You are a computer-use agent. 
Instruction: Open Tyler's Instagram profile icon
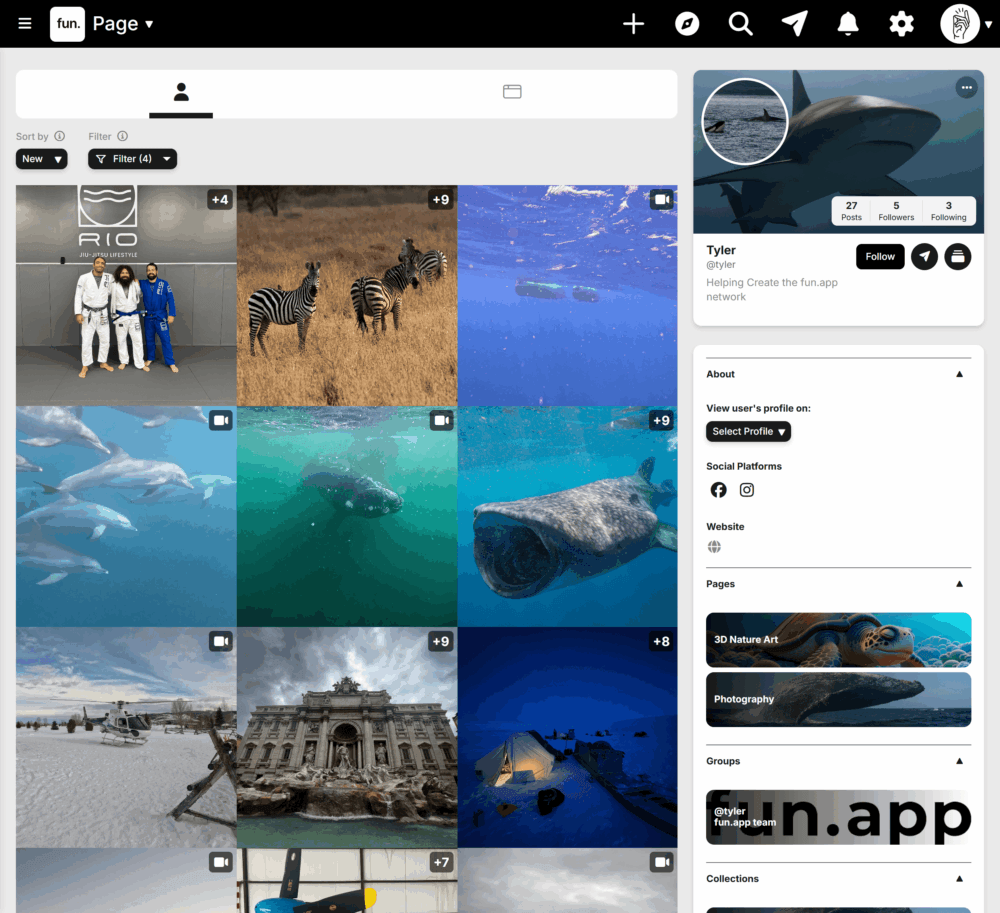click(x=747, y=490)
